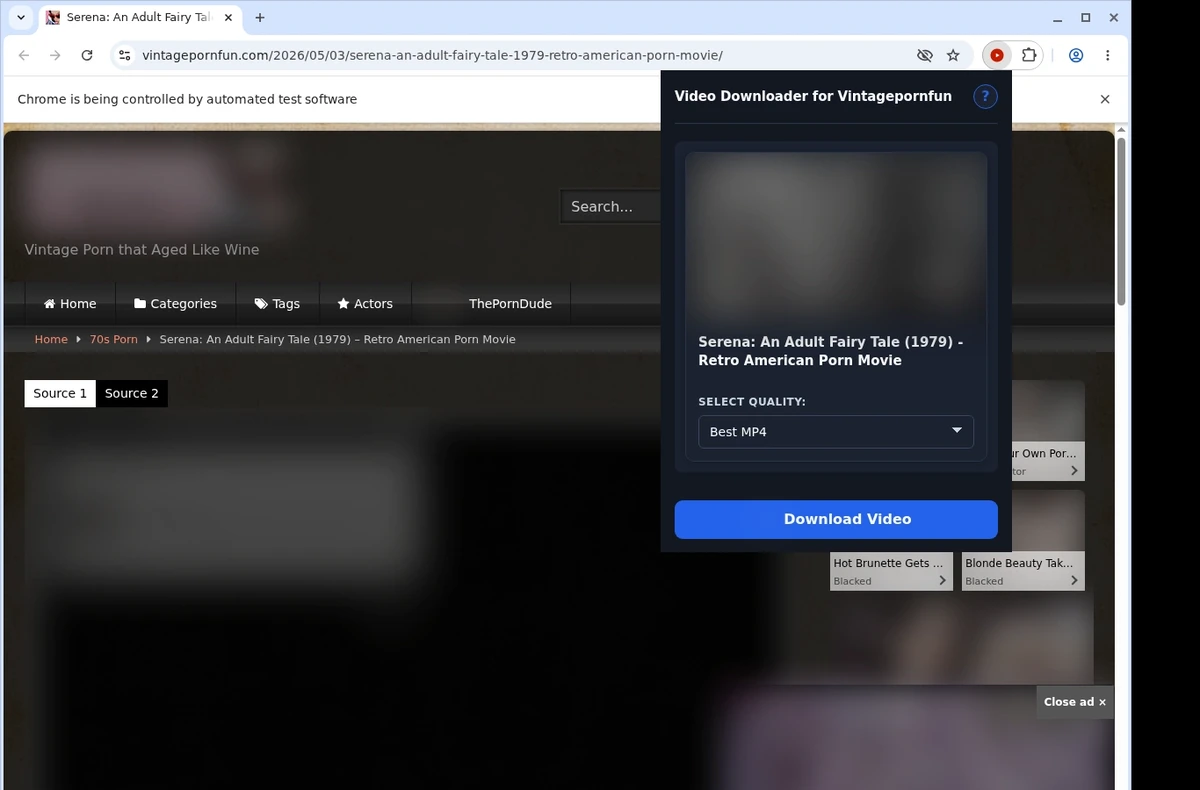Follow the Home breadcrumb link
Screen dimensions: 1200x790
pyautogui.click(x=51, y=340)
